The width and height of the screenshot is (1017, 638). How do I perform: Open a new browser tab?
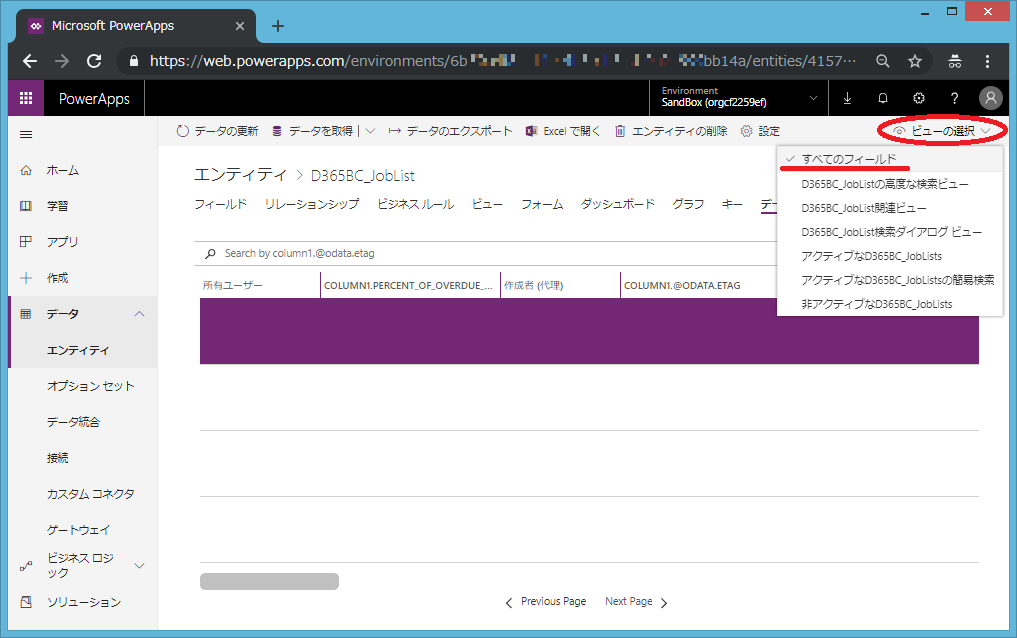point(278,26)
